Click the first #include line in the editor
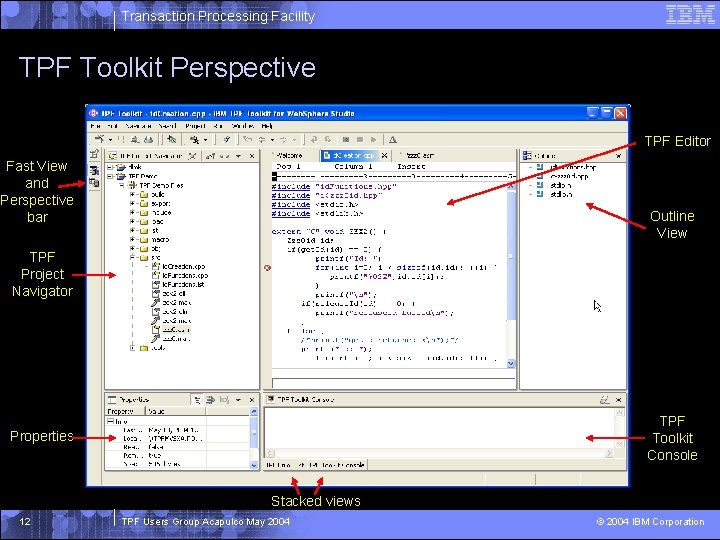720x540 pixels. tap(334, 186)
